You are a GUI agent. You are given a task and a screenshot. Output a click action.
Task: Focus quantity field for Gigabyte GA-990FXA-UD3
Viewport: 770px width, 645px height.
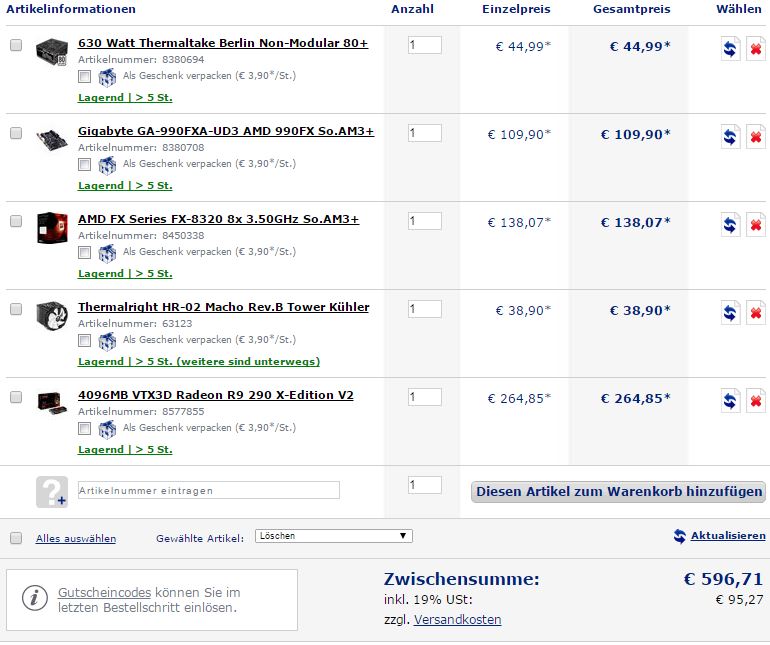[425, 133]
